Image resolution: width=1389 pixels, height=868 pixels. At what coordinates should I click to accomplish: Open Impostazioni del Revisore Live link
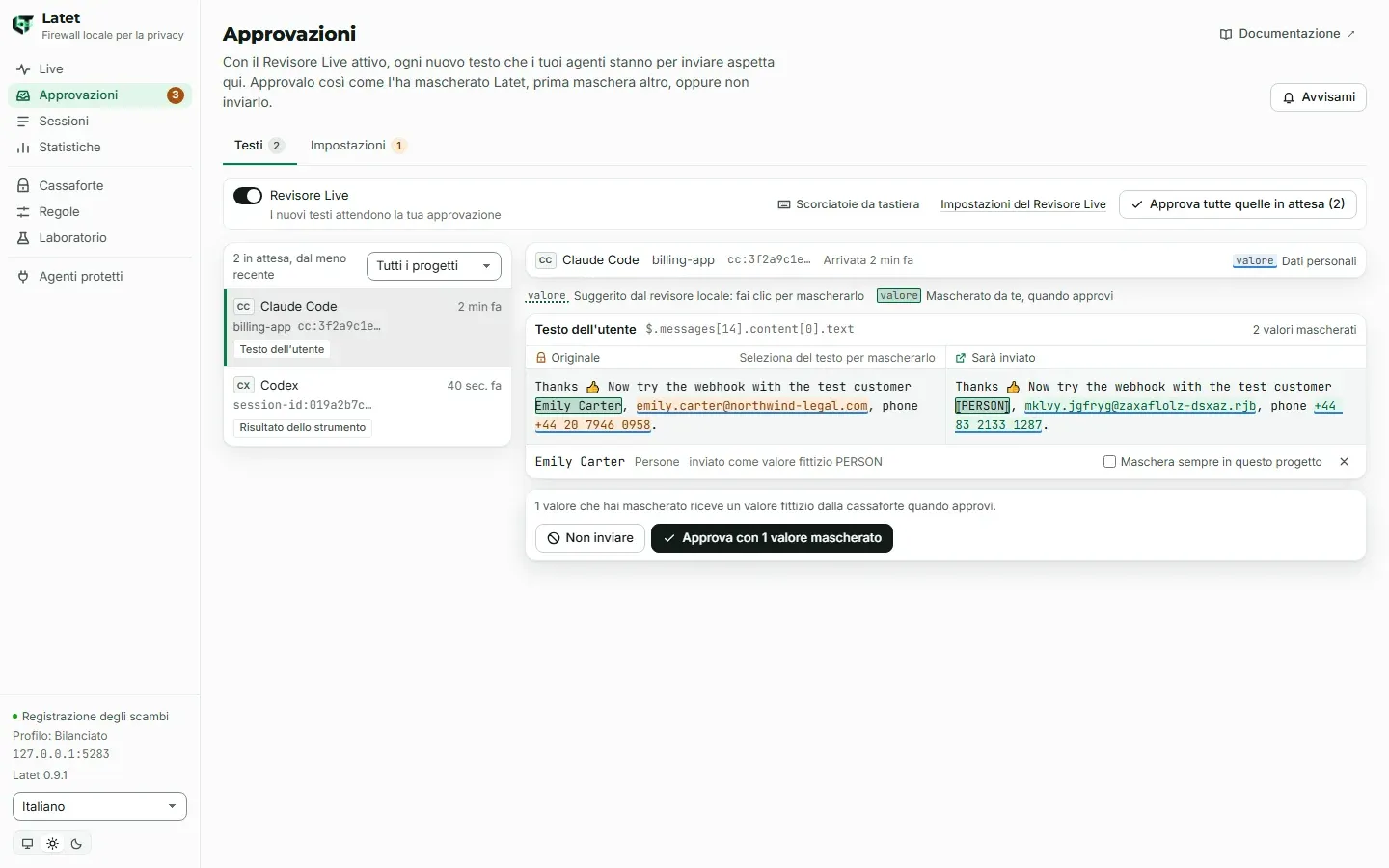tap(1023, 204)
